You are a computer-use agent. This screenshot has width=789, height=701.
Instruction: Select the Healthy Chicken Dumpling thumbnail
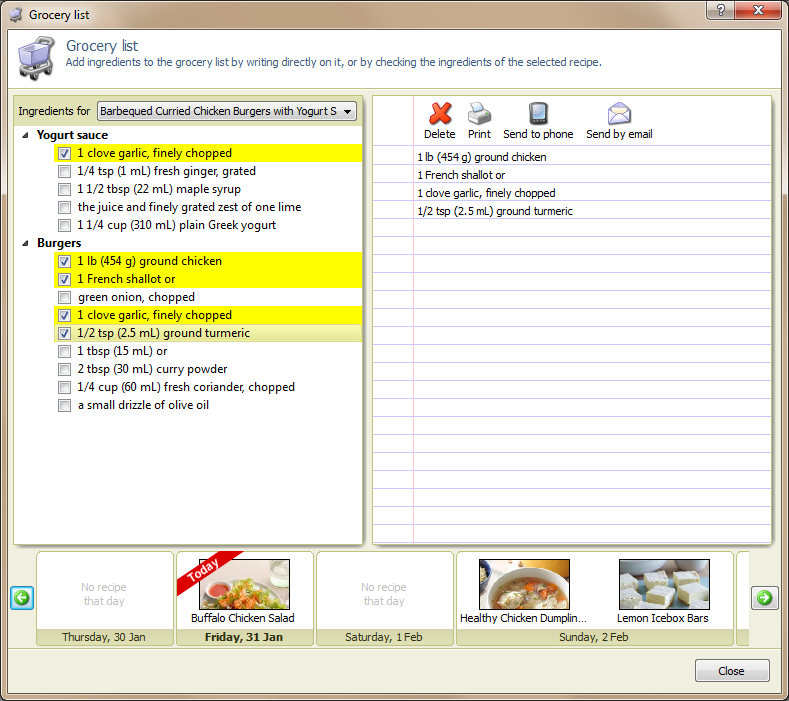click(524, 584)
